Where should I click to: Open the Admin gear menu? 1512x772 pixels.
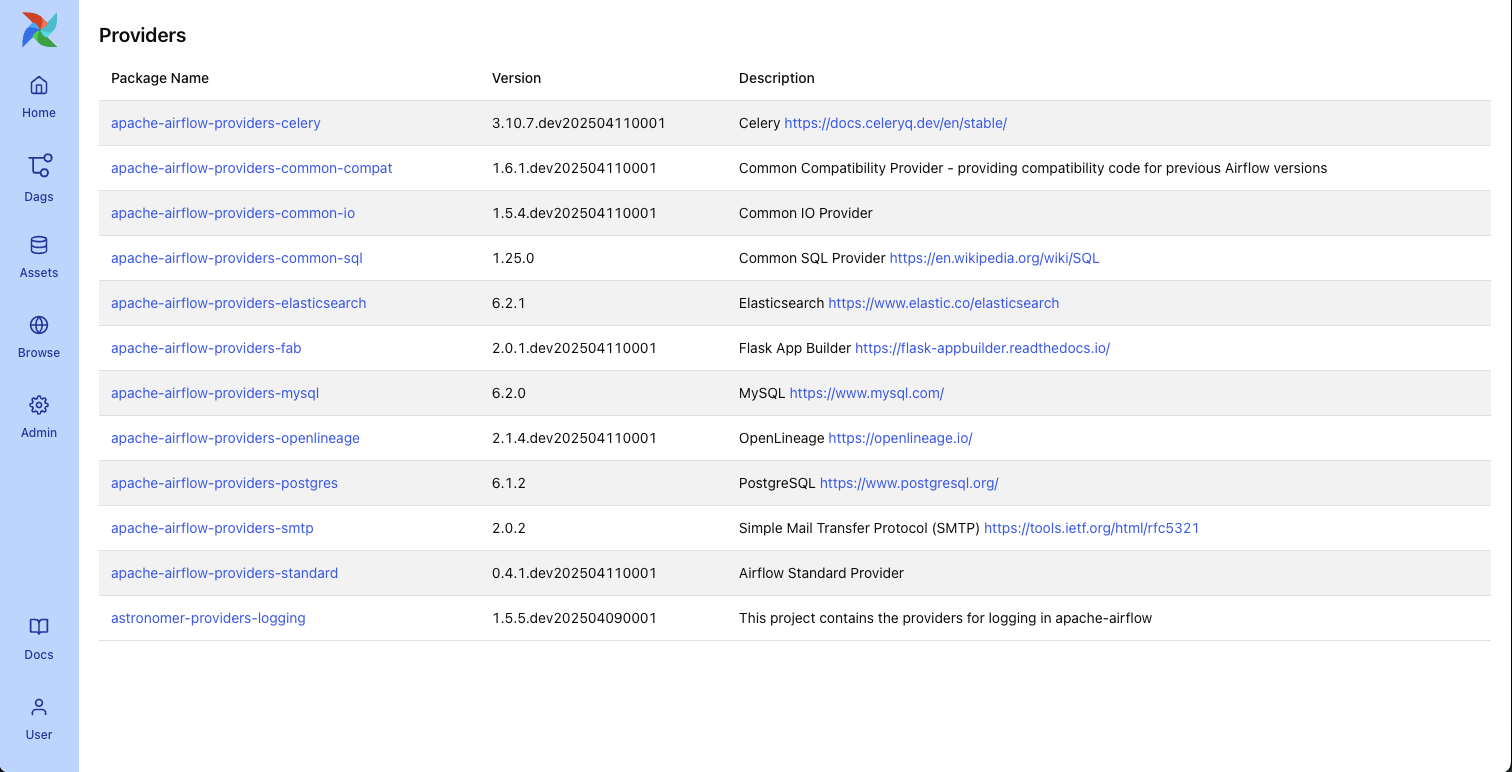point(39,417)
